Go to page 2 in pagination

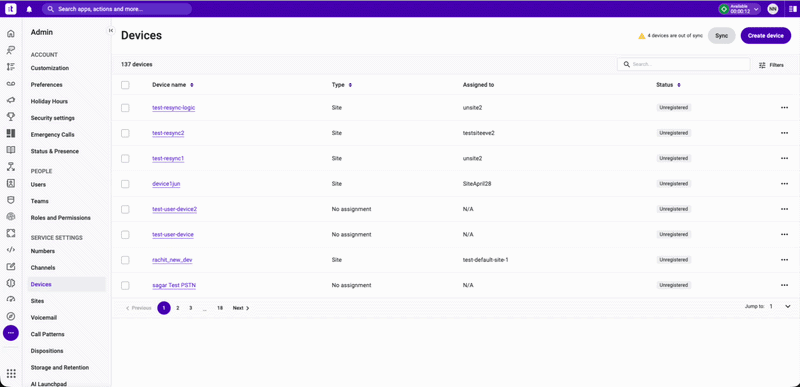point(178,308)
